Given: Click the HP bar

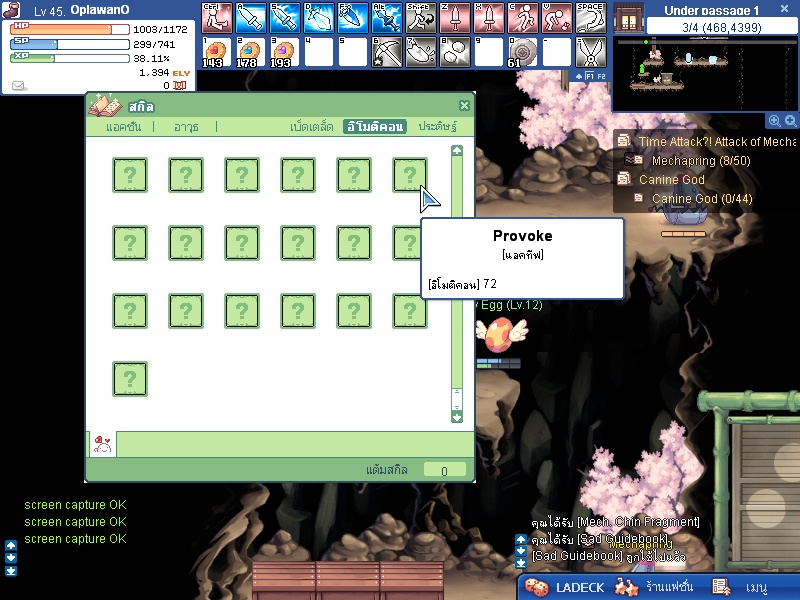Looking at the screenshot, I should [x=70, y=29].
